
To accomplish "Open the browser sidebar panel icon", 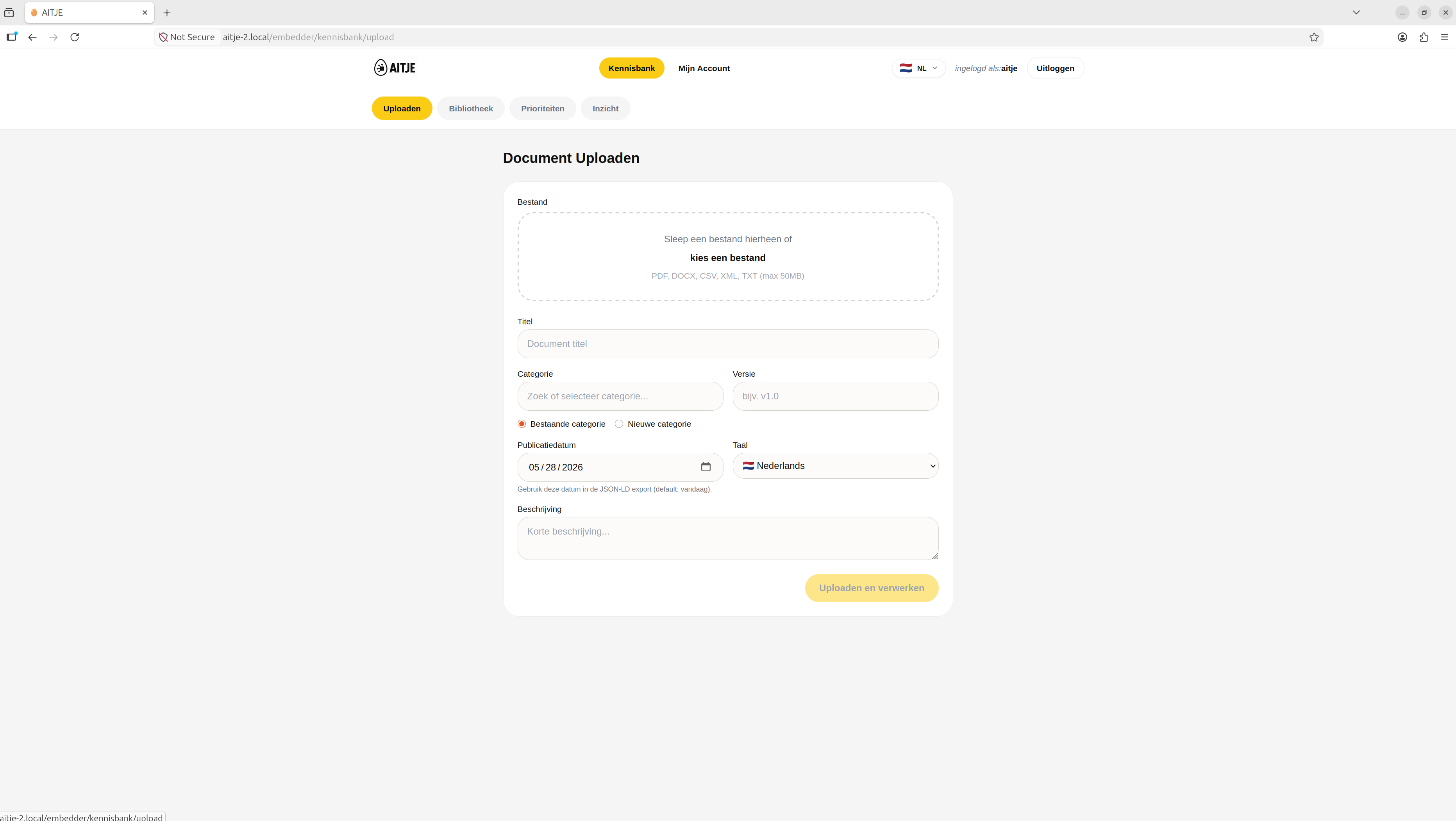I will click(x=11, y=37).
